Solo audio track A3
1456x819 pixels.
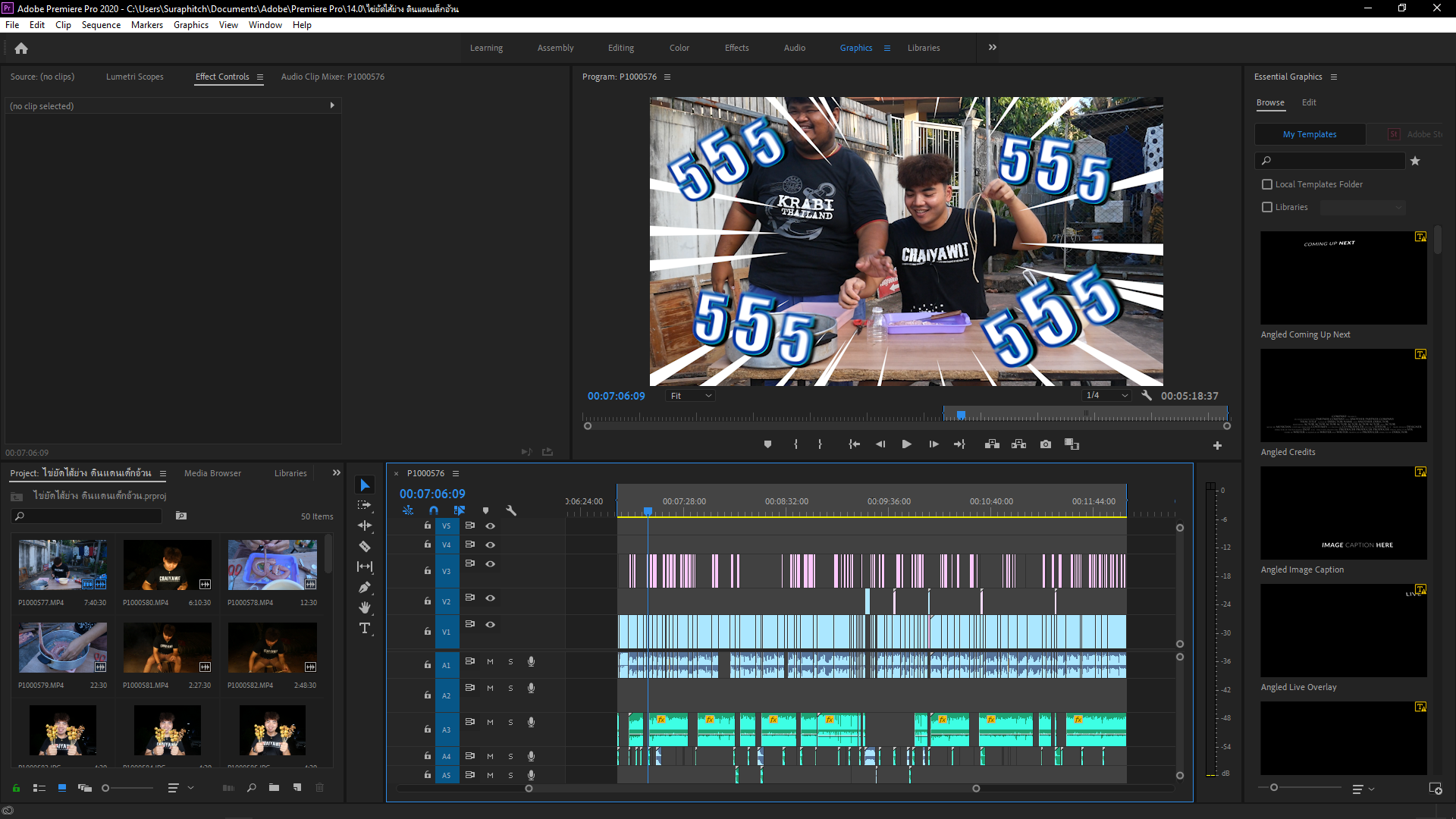pos(510,723)
